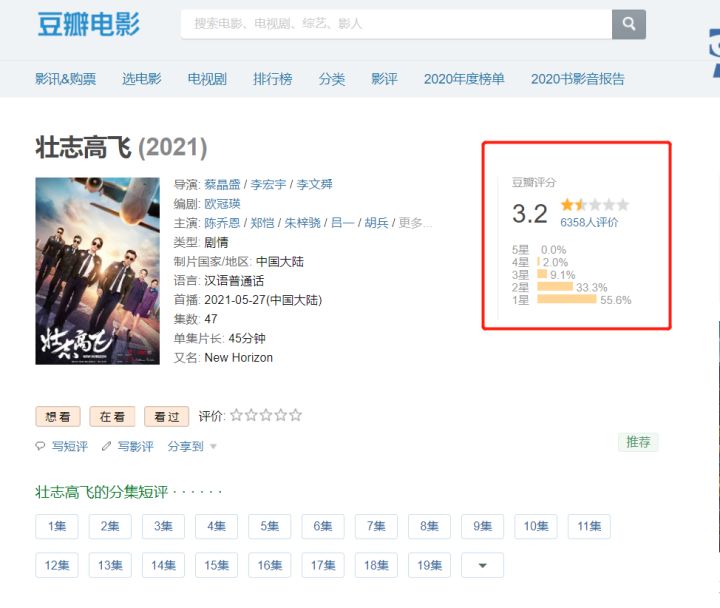
Task: Click the 推荐 button
Action: (x=638, y=442)
